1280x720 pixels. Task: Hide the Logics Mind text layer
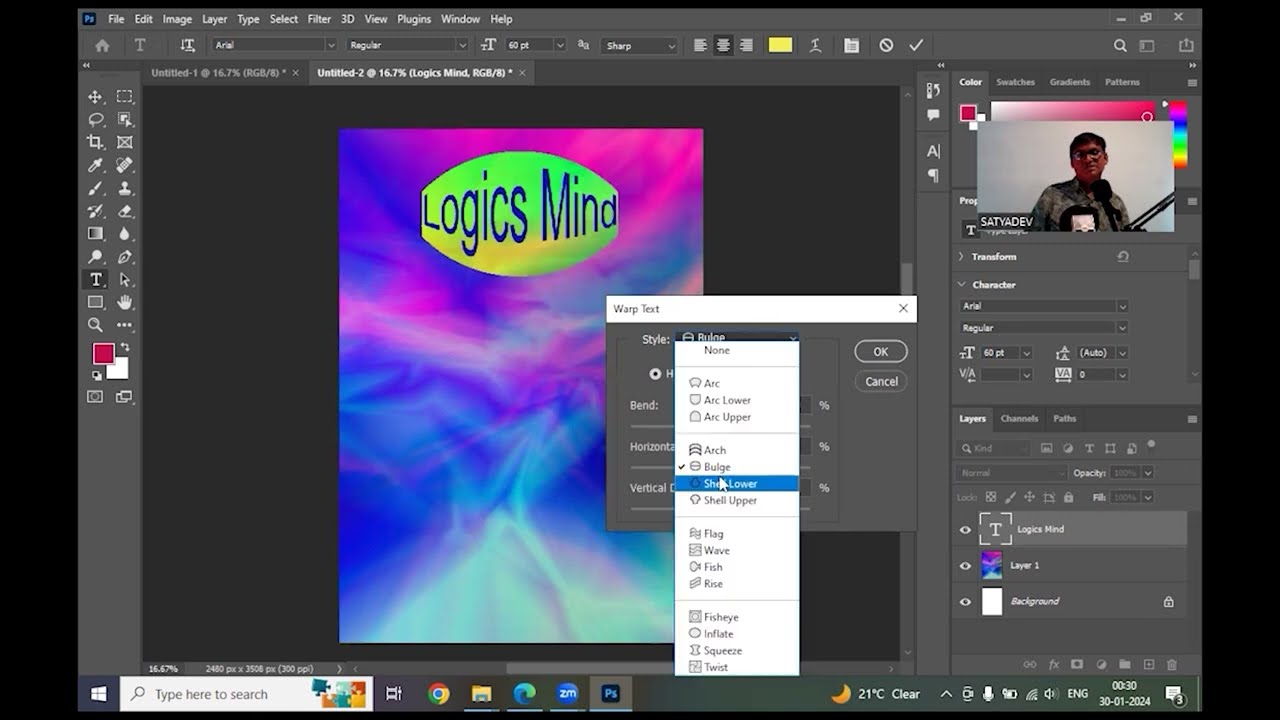(965, 530)
